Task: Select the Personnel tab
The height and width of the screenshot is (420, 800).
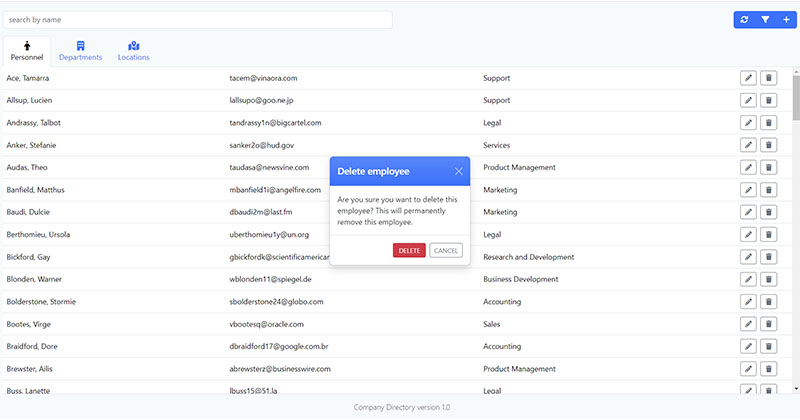Action: 27,51
